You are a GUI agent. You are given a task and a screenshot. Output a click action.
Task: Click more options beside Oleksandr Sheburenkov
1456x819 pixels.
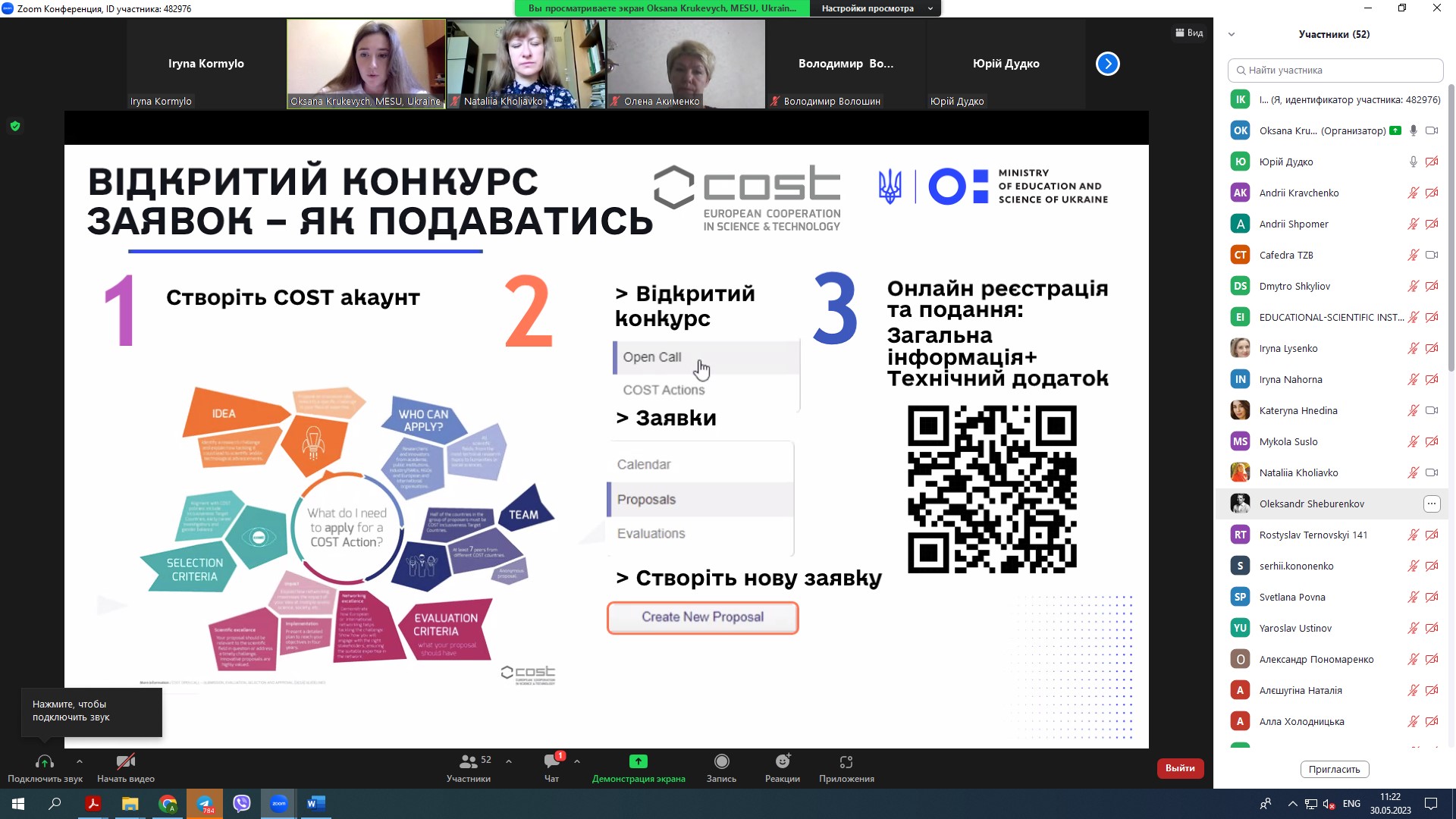tap(1431, 504)
